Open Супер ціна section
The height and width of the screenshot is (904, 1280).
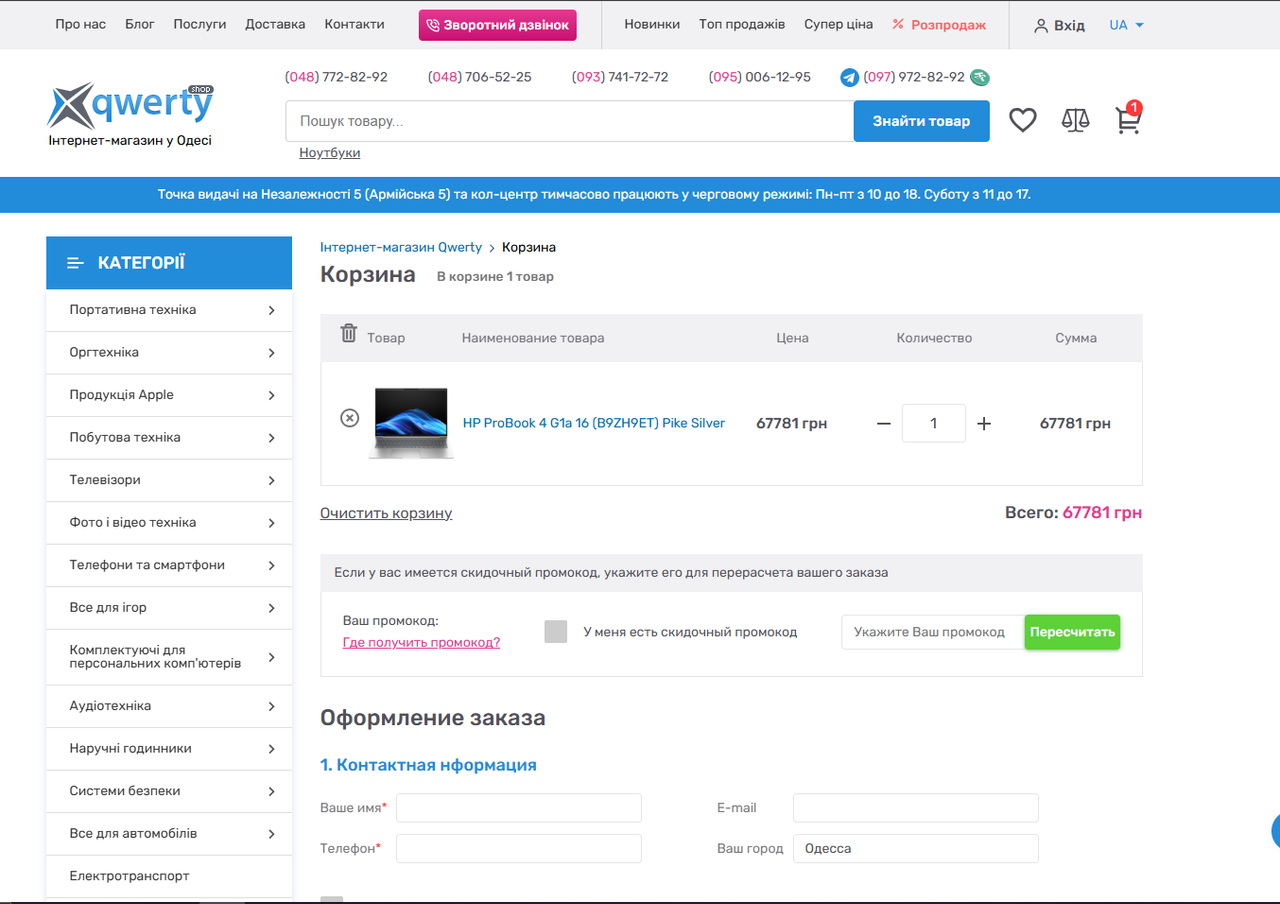click(838, 24)
